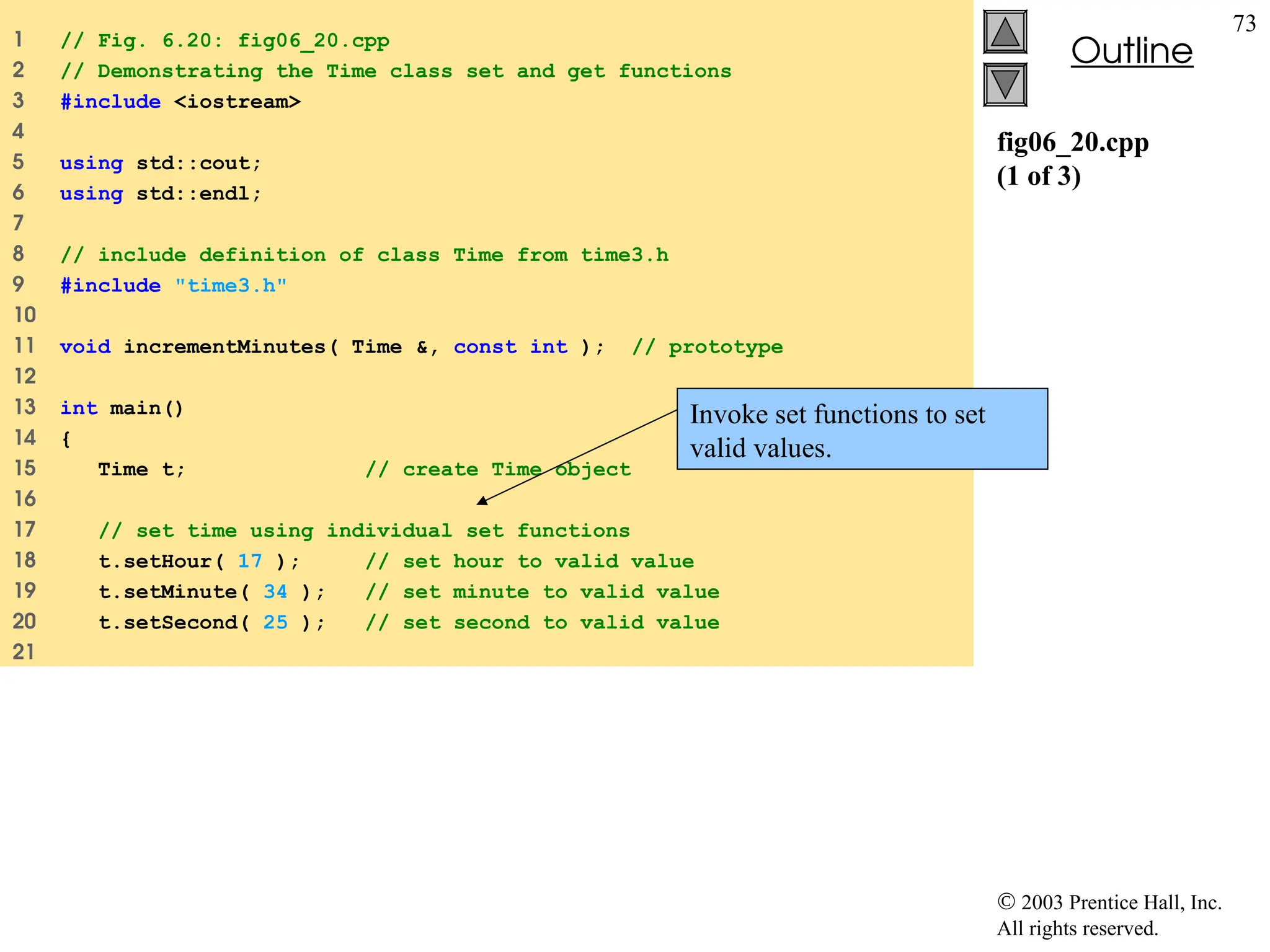Click the up arrow navigation button

click(x=1005, y=32)
